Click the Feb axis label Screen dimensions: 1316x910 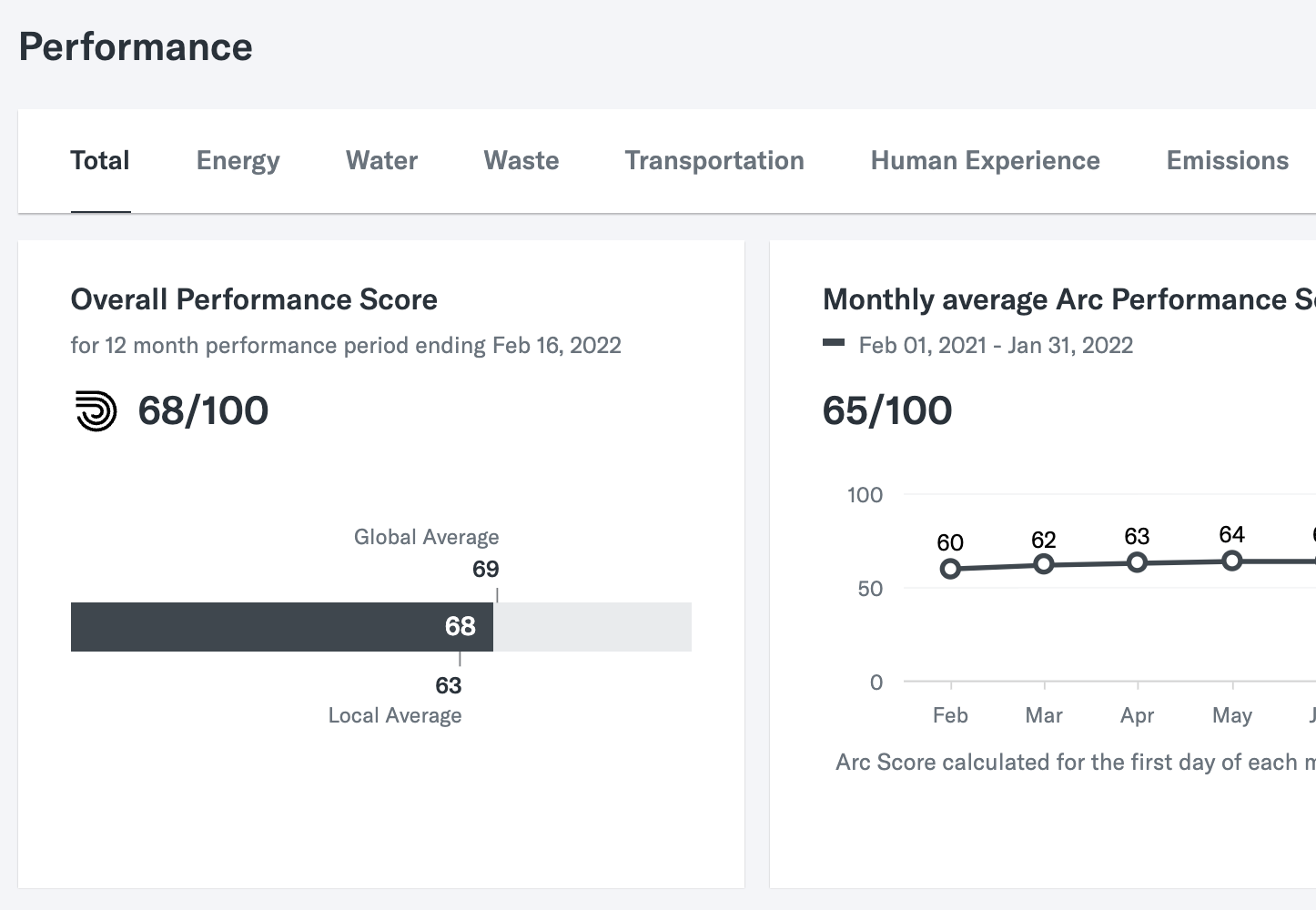pos(950,715)
